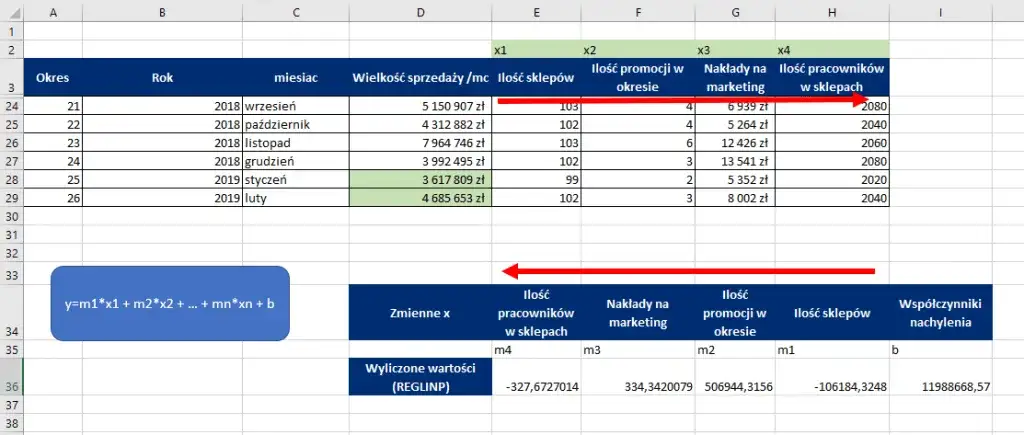
Task: Click the 'Wyliczone wartości (REGLINP)' cell
Action: coord(420,376)
